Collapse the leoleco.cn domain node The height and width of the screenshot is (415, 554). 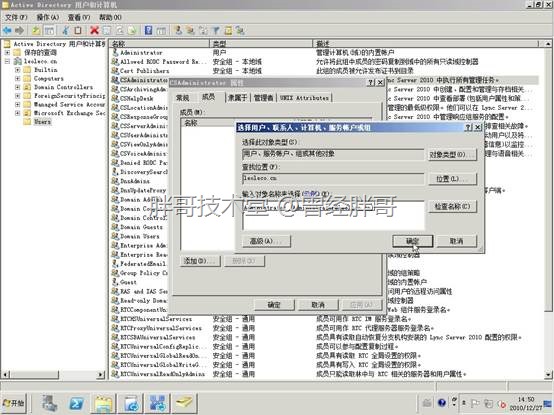click(7, 61)
